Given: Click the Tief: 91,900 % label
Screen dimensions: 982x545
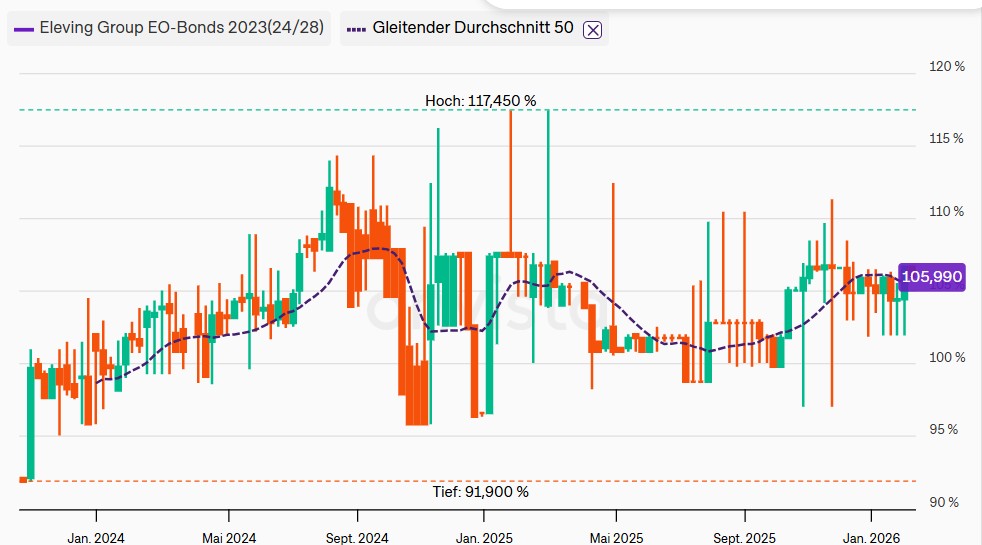Looking at the screenshot, I should [480, 491].
